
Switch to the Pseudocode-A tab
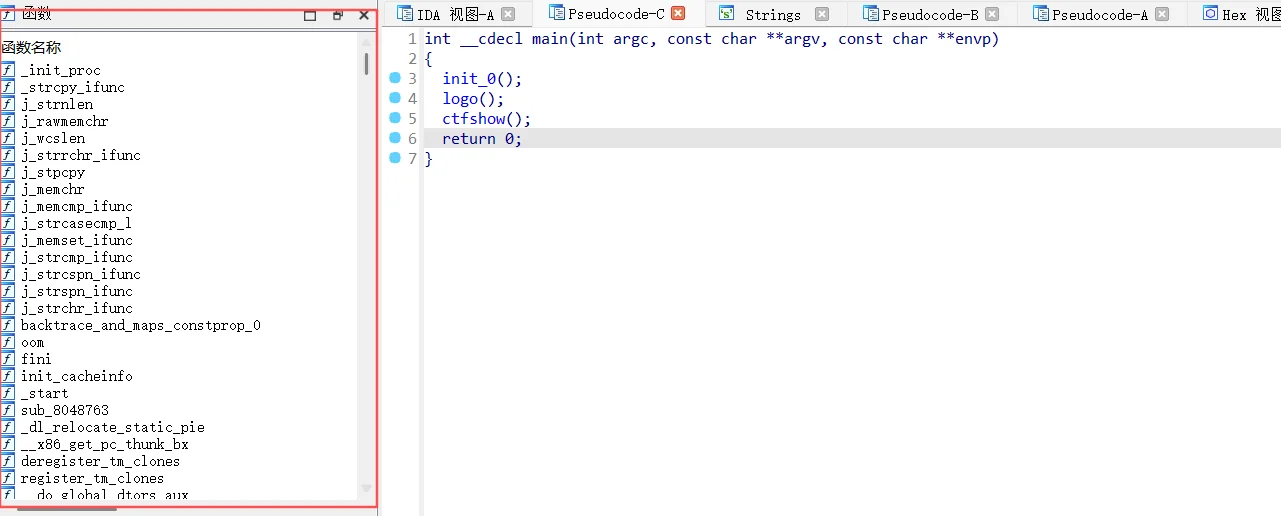pyautogui.click(x=1100, y=15)
